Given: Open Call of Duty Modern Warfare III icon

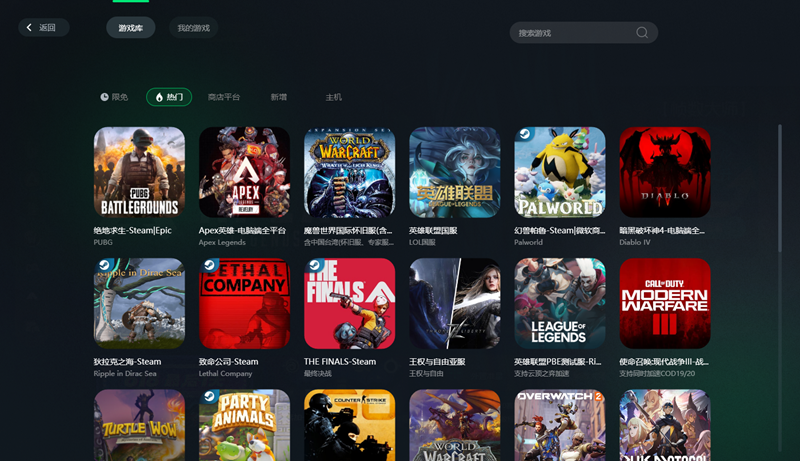Looking at the screenshot, I should tap(665, 303).
